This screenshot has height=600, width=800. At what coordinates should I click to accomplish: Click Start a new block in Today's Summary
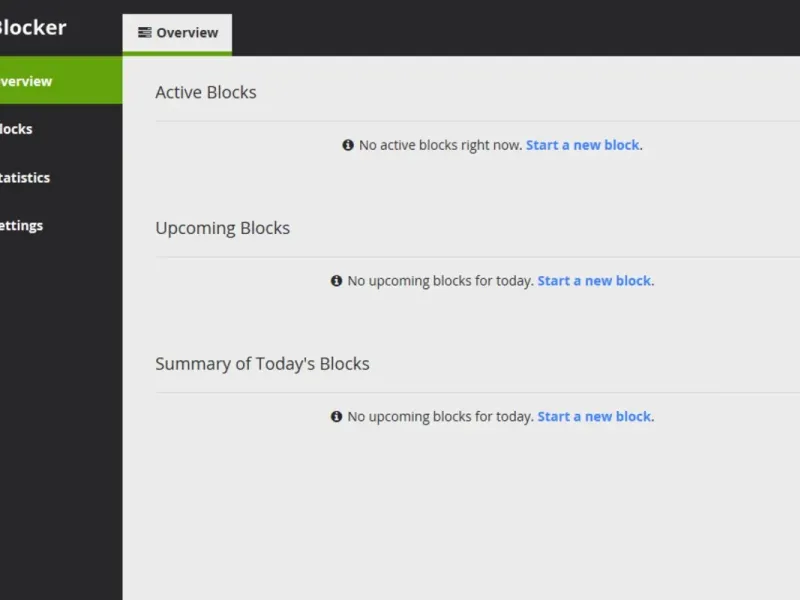tap(594, 417)
